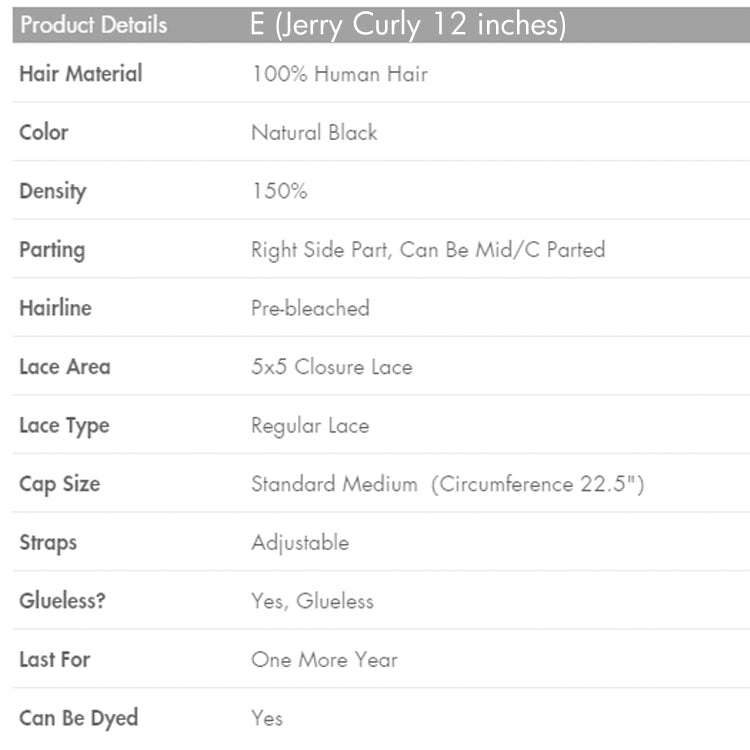The height and width of the screenshot is (750, 750).
Task: Select the Yes, Glueless value text
Action: coord(313,601)
